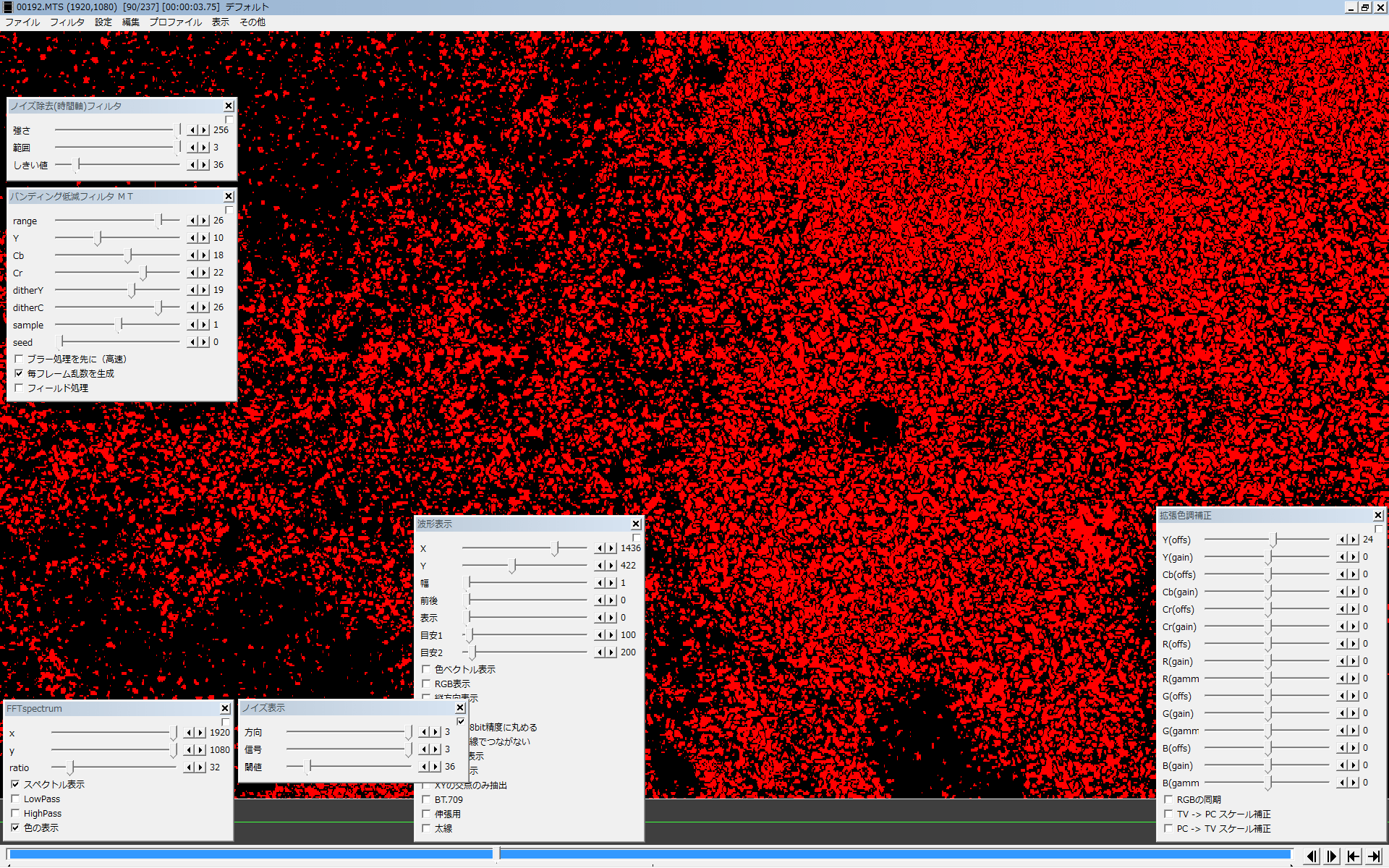Open the プロファイル menu
Image resolution: width=1389 pixels, height=868 pixels.
(175, 22)
